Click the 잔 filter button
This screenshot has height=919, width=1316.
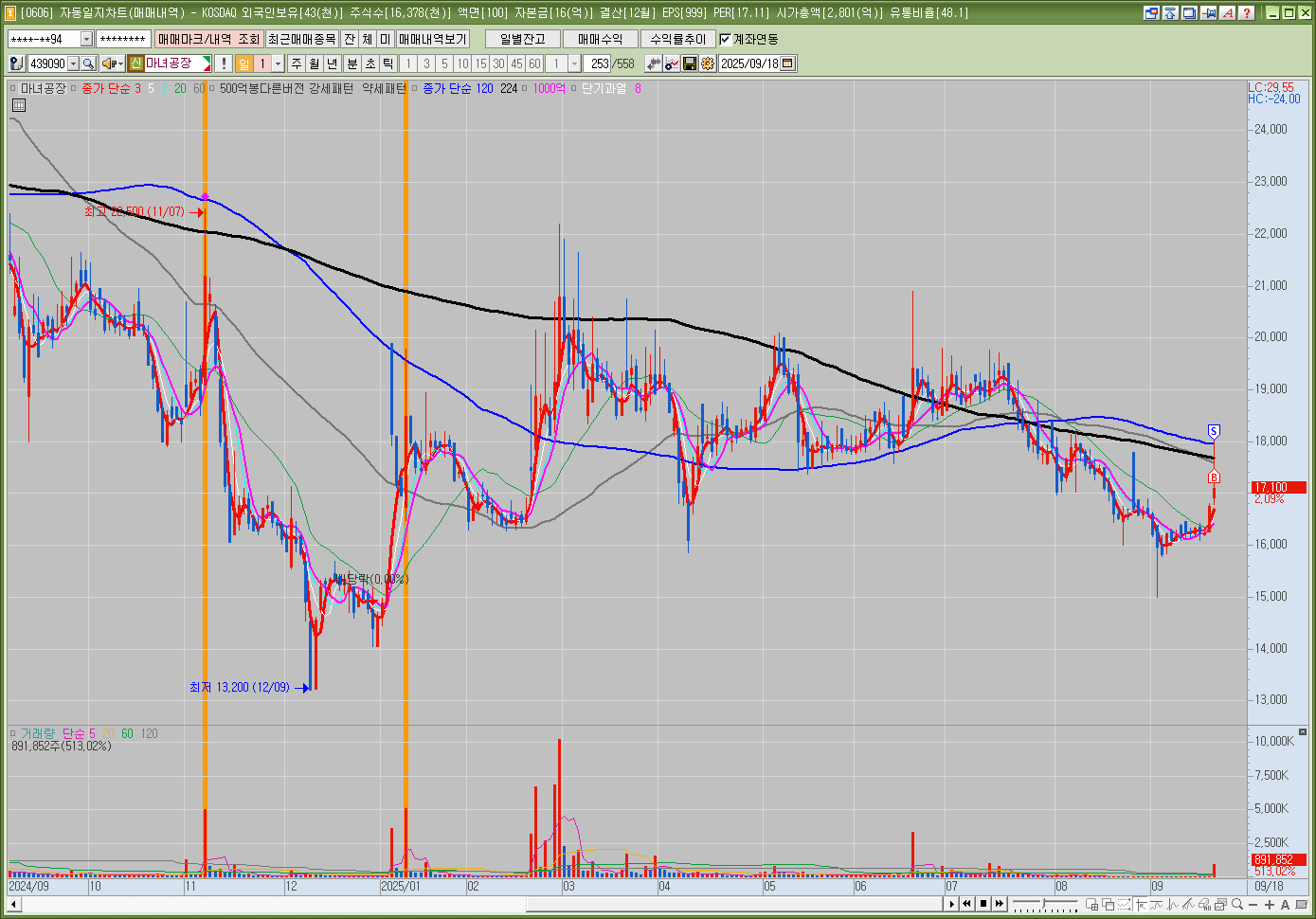tap(350, 39)
